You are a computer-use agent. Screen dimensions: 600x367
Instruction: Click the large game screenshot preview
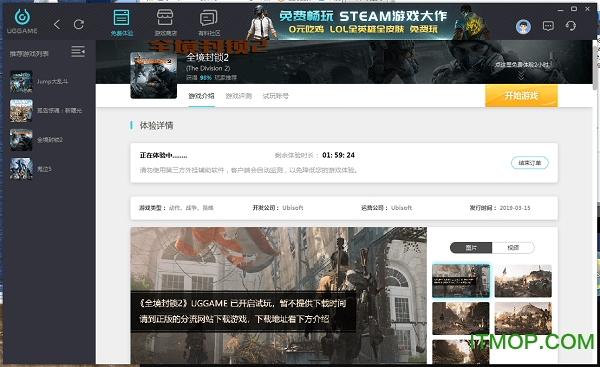[x=279, y=295]
